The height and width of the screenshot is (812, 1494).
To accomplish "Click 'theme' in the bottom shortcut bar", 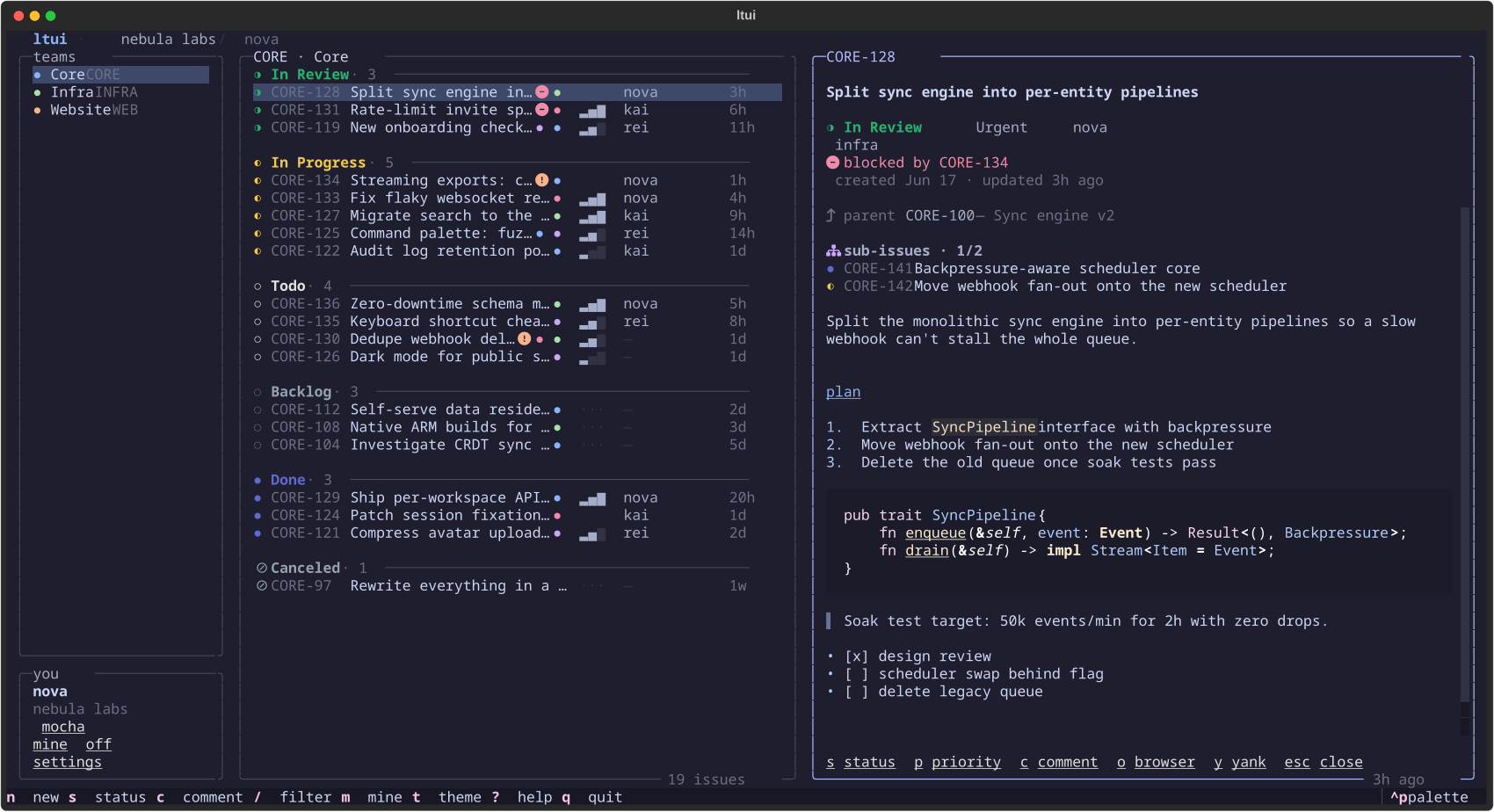I will tap(460, 797).
